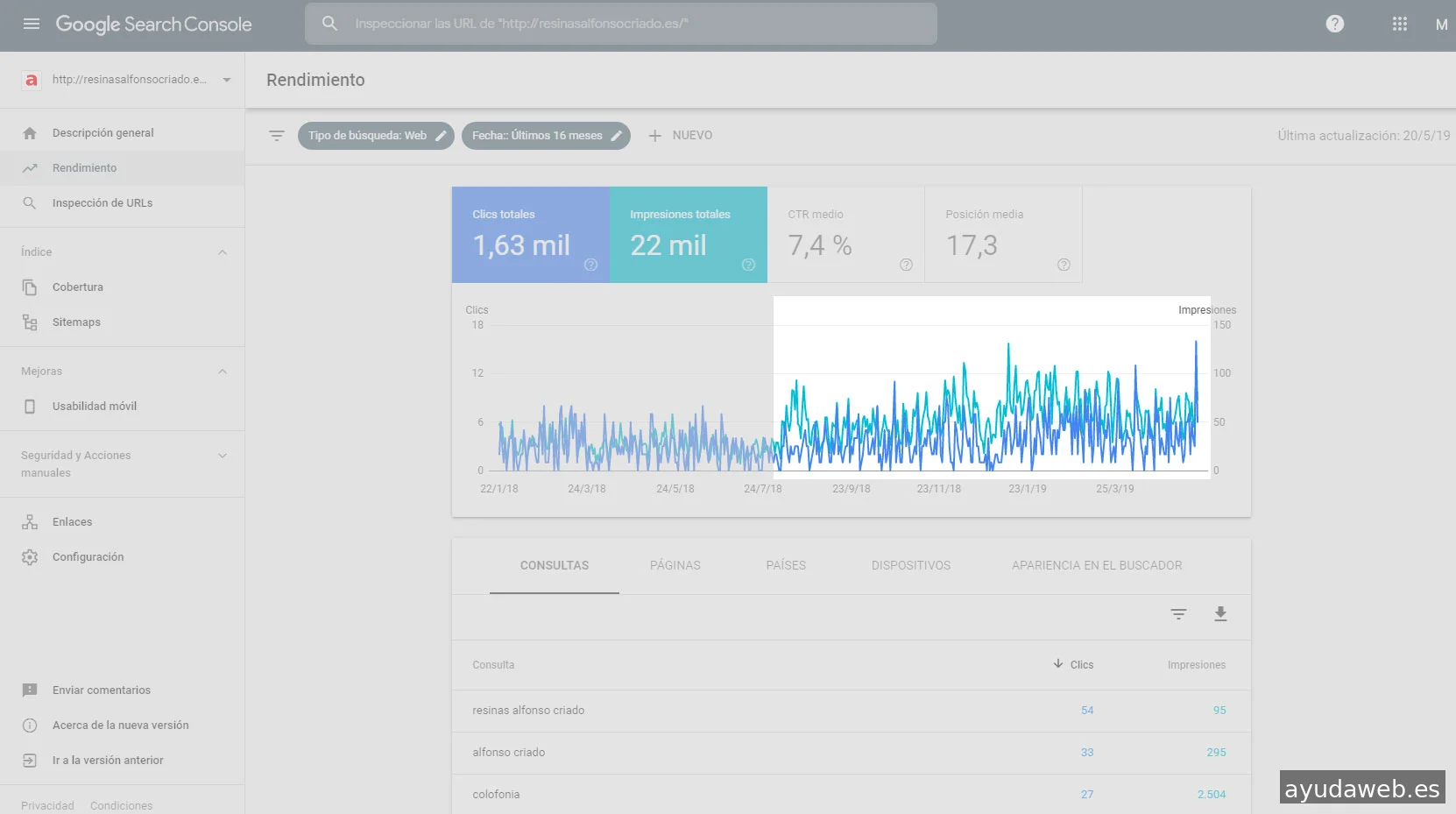Viewport: 1456px width, 814px height.
Task: Switch to the Páginas tab
Action: pos(675,566)
